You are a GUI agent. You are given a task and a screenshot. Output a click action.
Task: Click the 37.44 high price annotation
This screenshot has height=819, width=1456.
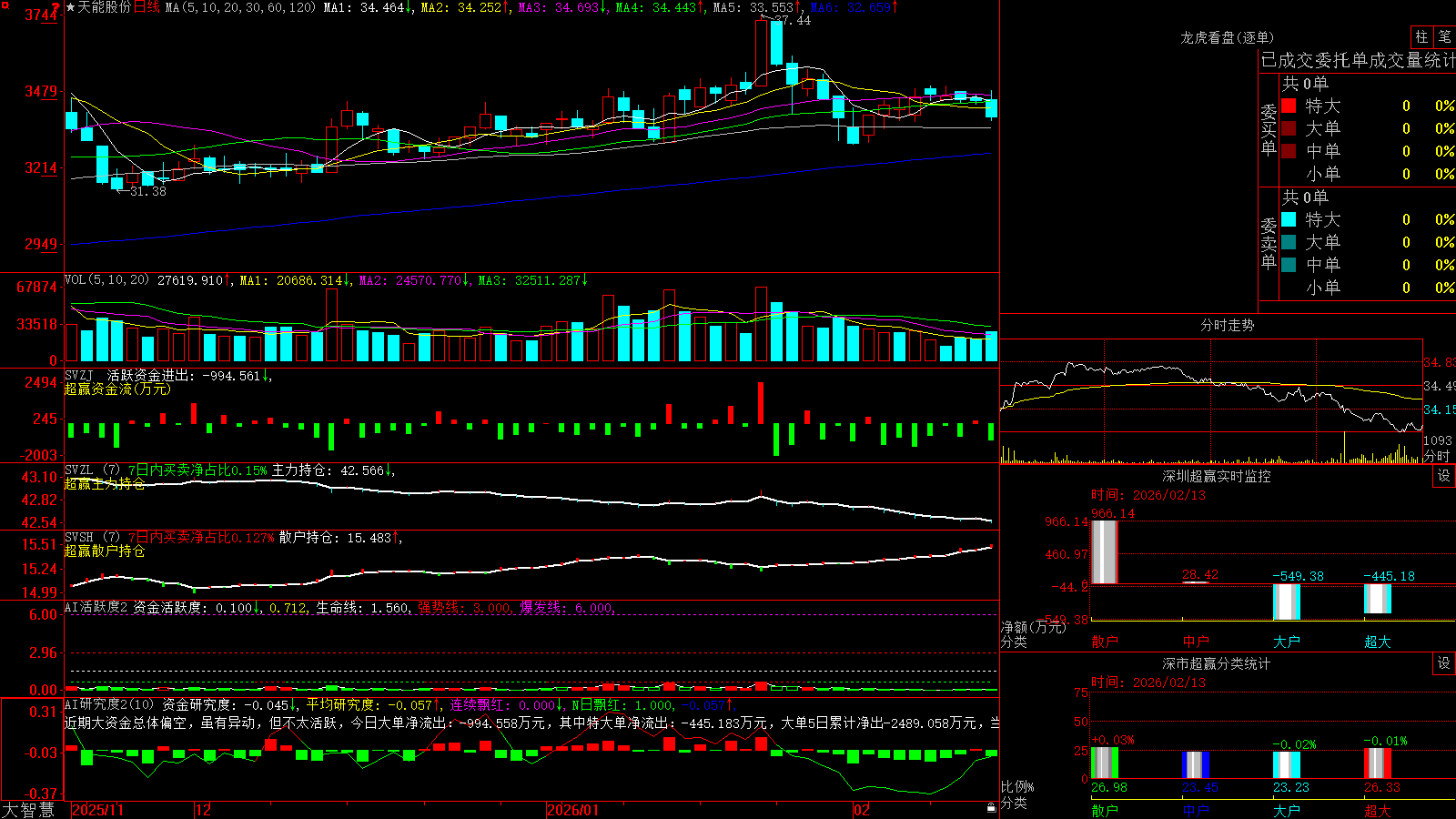(793, 20)
